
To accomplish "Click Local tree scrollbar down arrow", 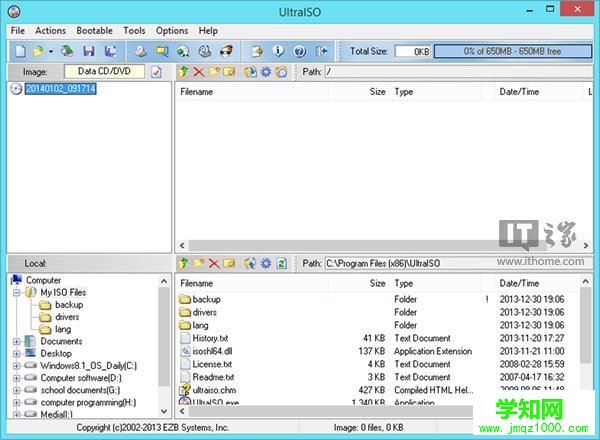I will tap(164, 412).
